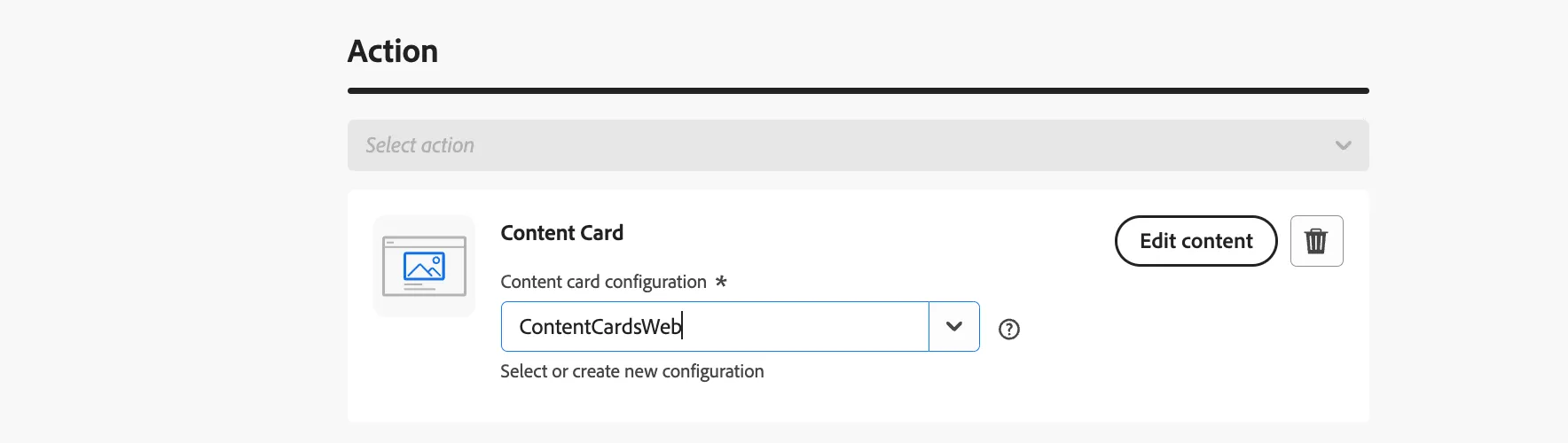
Task: Click the Content Card title text
Action: tap(562, 233)
